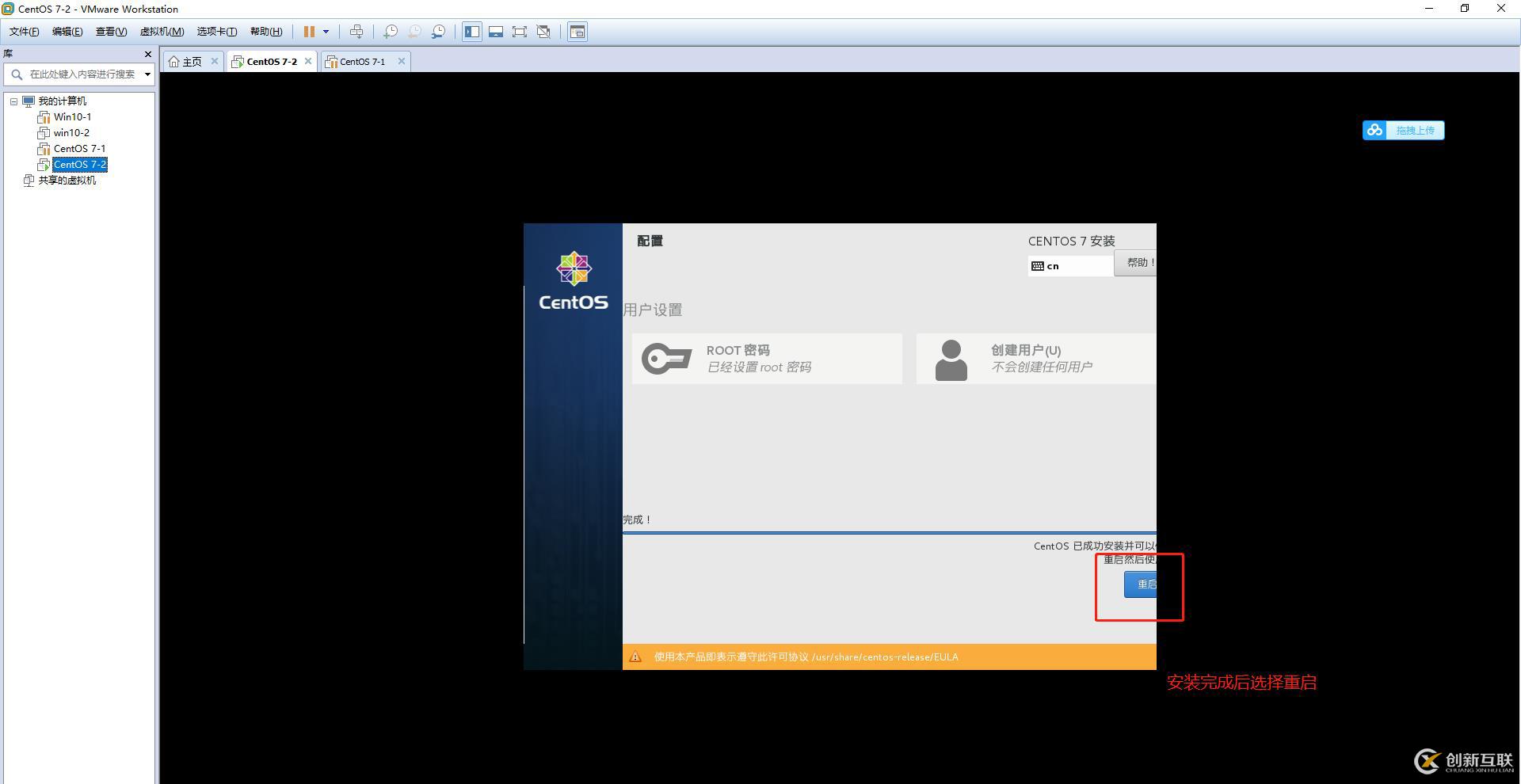Open the power options dropdown arrow beside pause
The height and width of the screenshot is (784, 1521).
point(326,32)
